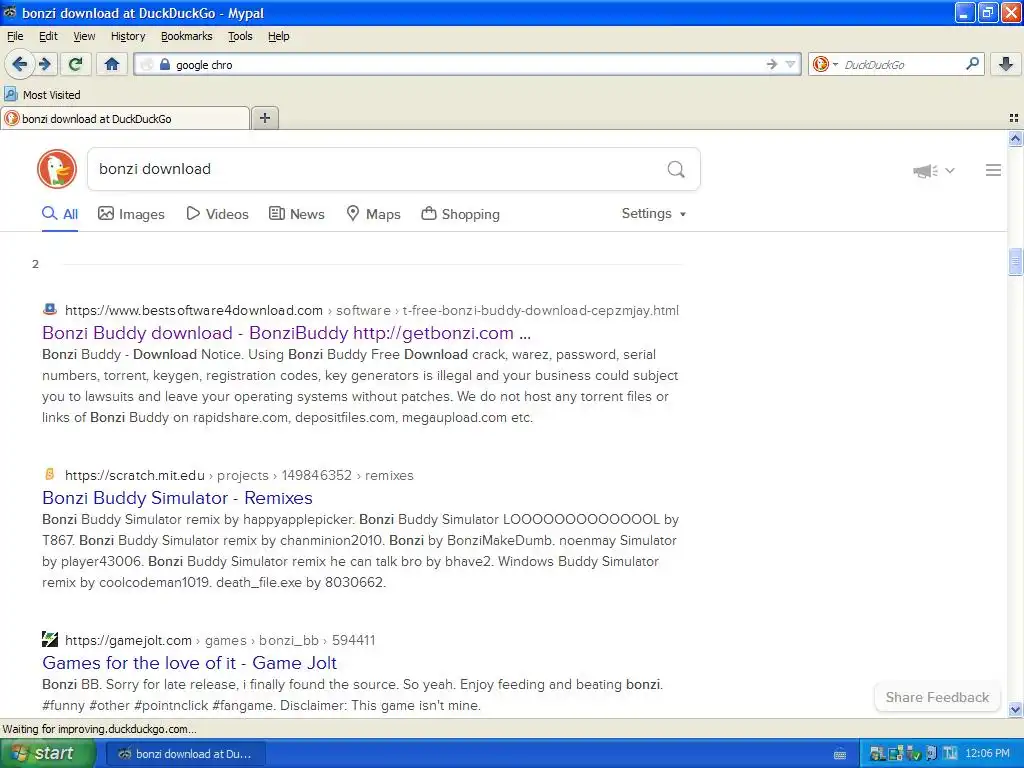Click the system tray clock 12:06 PM
This screenshot has width=1024, height=768.
click(987, 754)
